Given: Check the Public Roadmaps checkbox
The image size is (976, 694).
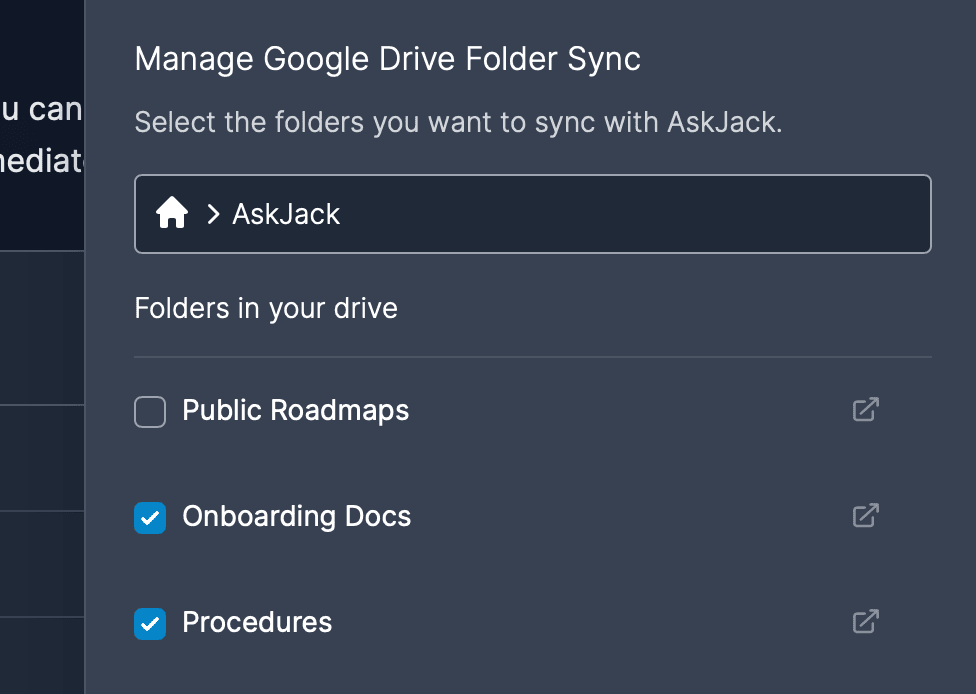Looking at the screenshot, I should [x=150, y=411].
